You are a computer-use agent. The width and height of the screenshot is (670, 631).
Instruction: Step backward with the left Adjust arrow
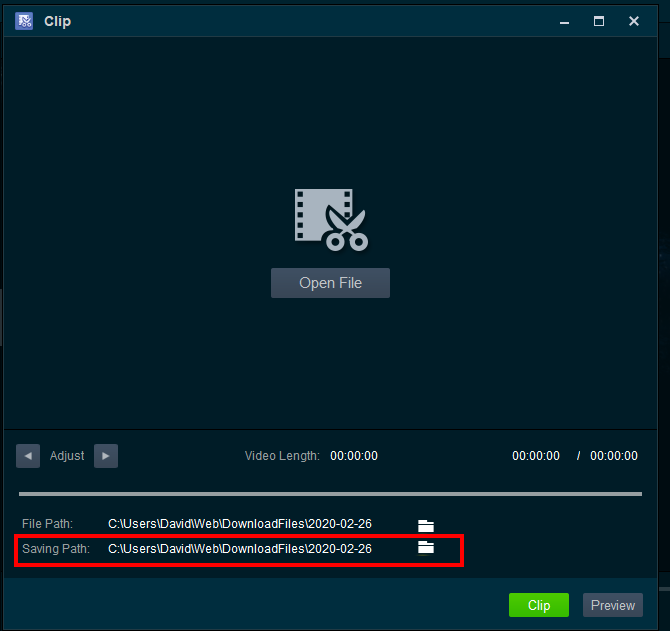28,456
